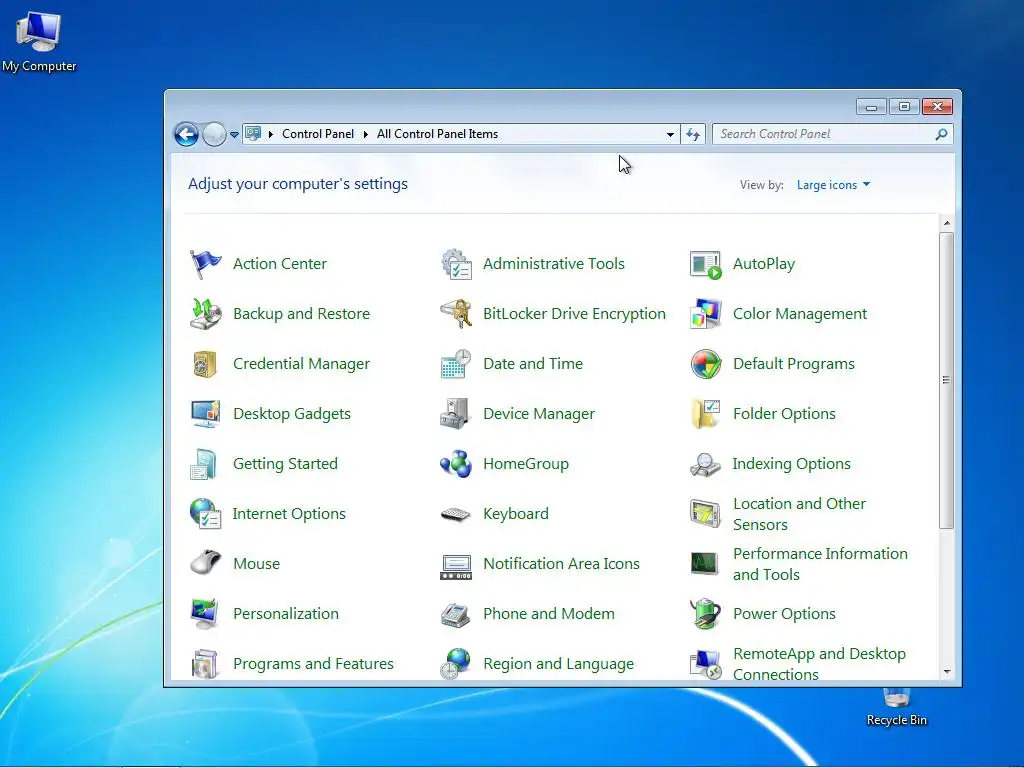The image size is (1024, 768).
Task: Click All Control Panel Items breadcrumb
Action: tap(438, 134)
